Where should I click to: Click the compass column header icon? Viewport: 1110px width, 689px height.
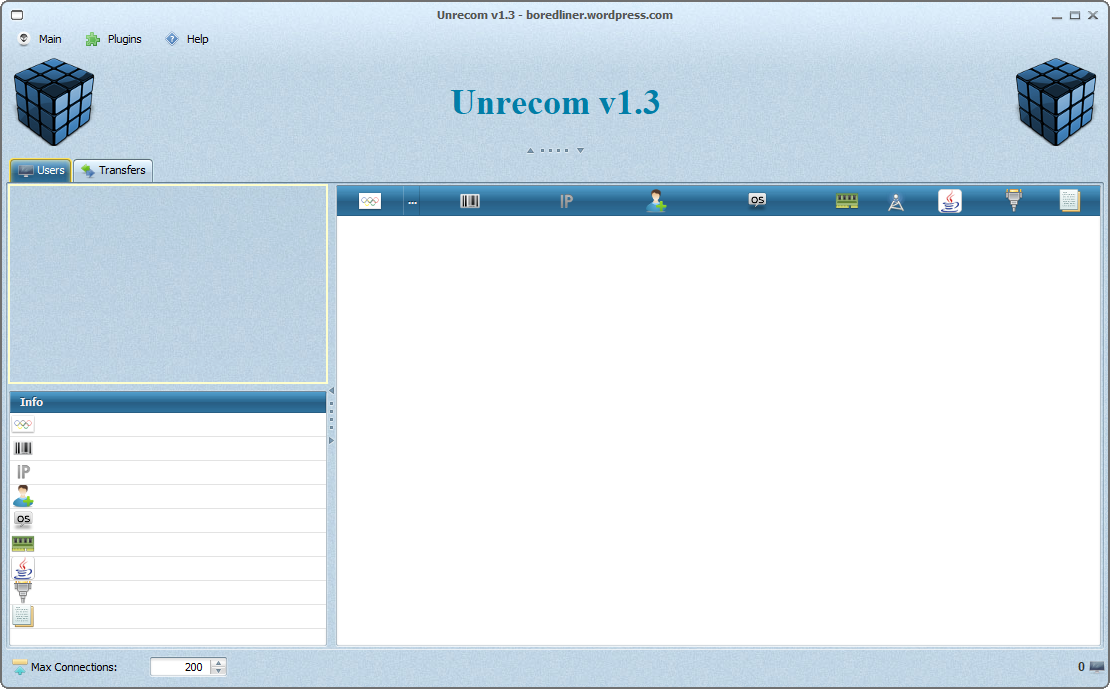[896, 202]
